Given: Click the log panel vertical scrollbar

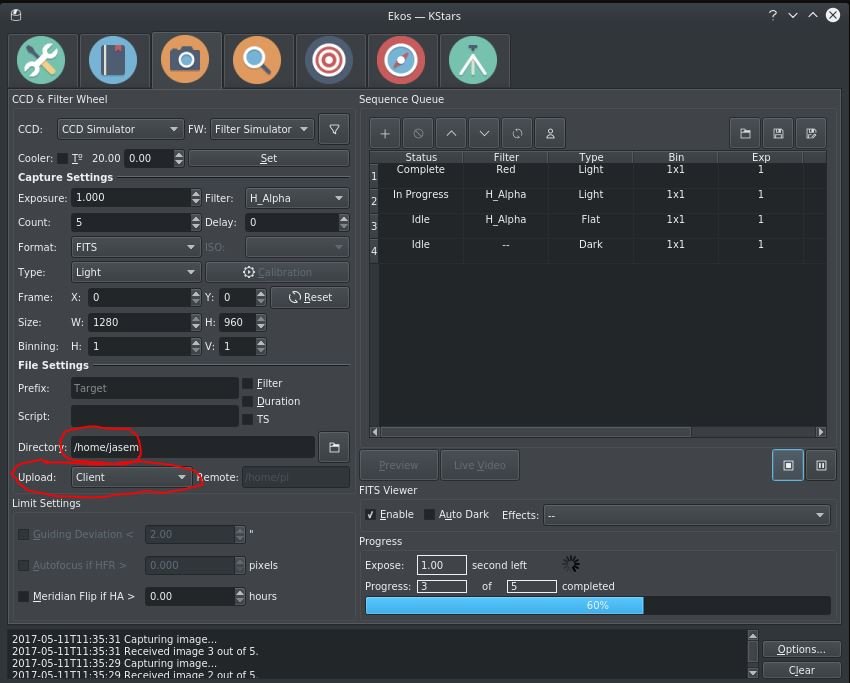Looking at the screenshot, I should (x=752, y=654).
